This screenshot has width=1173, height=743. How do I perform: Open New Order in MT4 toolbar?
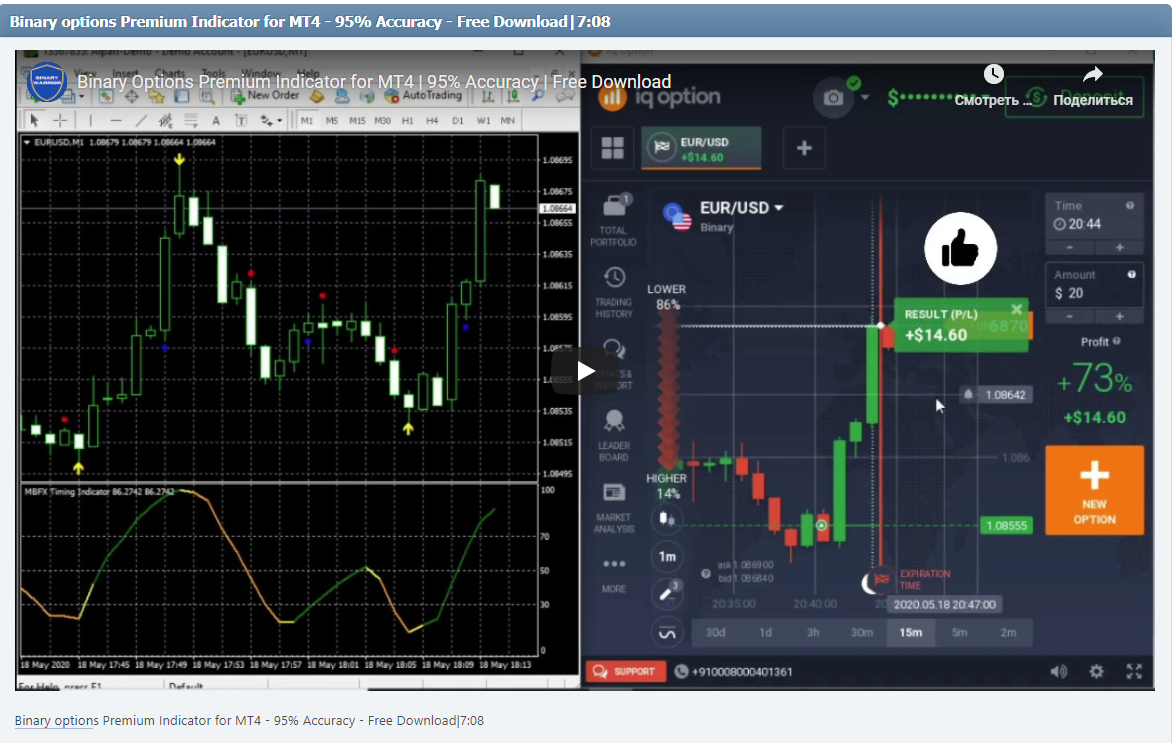(273, 94)
